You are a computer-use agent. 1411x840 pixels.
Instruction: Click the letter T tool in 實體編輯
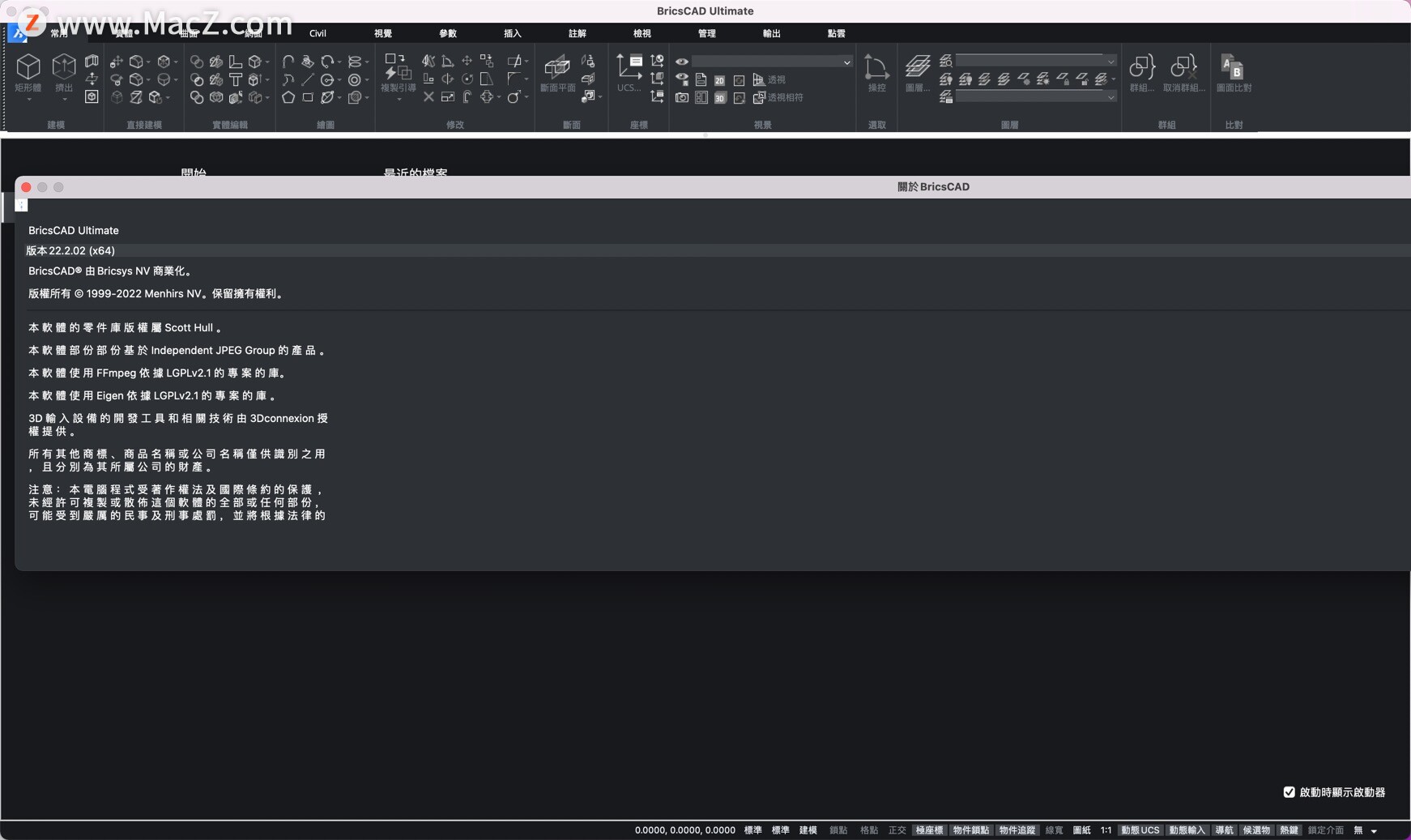click(236, 79)
